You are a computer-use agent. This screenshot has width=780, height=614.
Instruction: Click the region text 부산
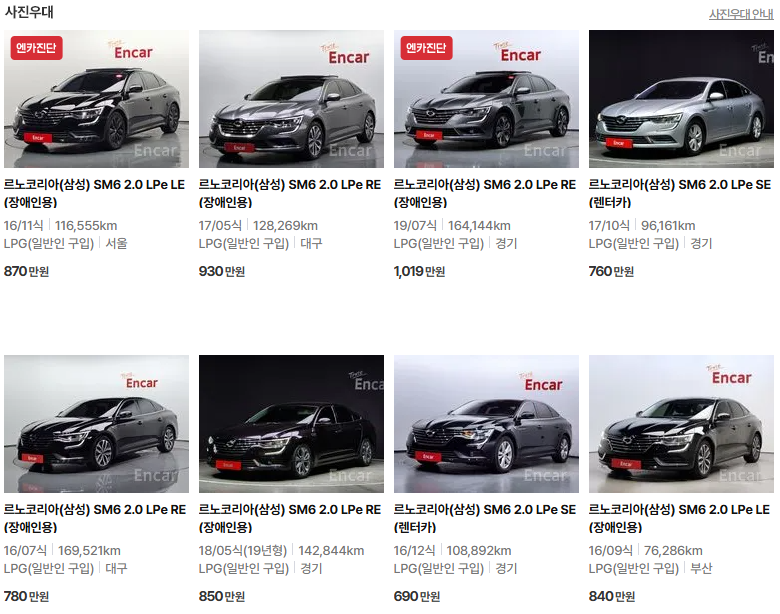pos(701,569)
